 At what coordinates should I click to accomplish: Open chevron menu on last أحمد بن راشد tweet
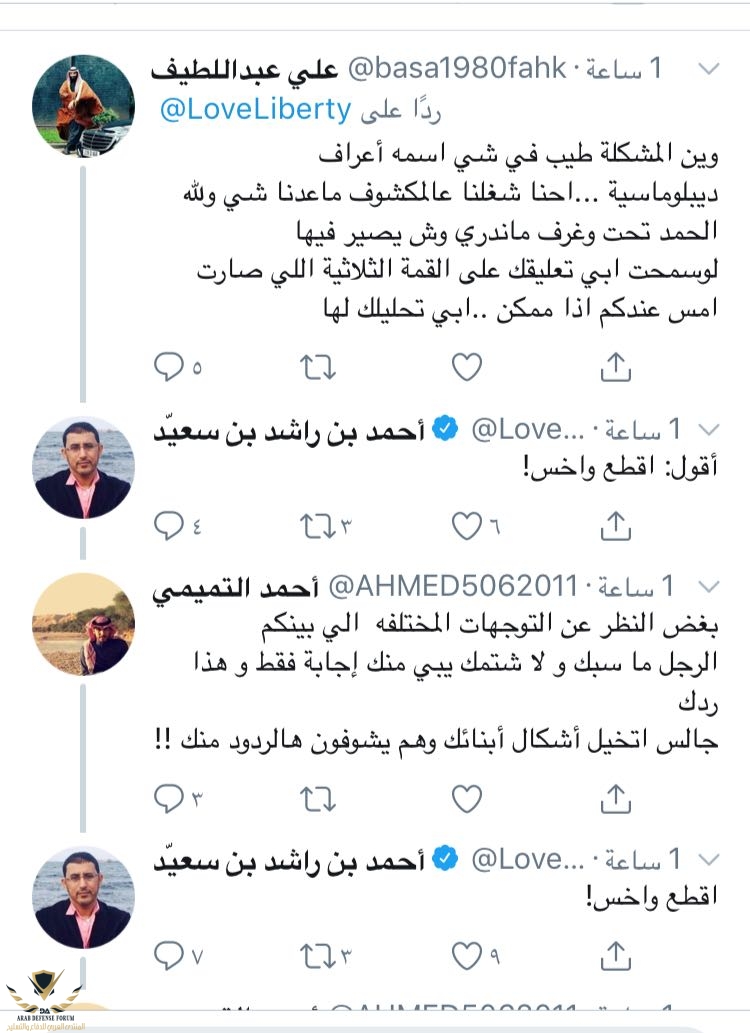coord(709,858)
